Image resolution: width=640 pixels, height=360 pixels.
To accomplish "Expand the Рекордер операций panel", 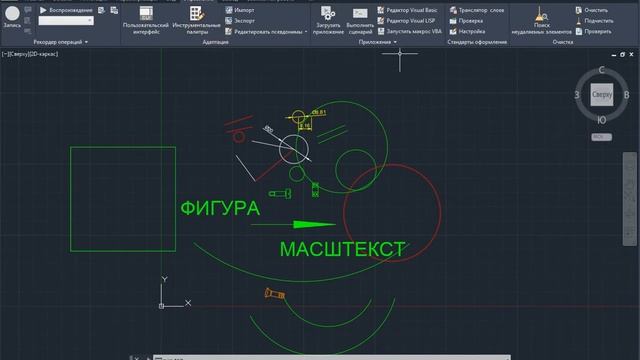I will (x=60, y=42).
